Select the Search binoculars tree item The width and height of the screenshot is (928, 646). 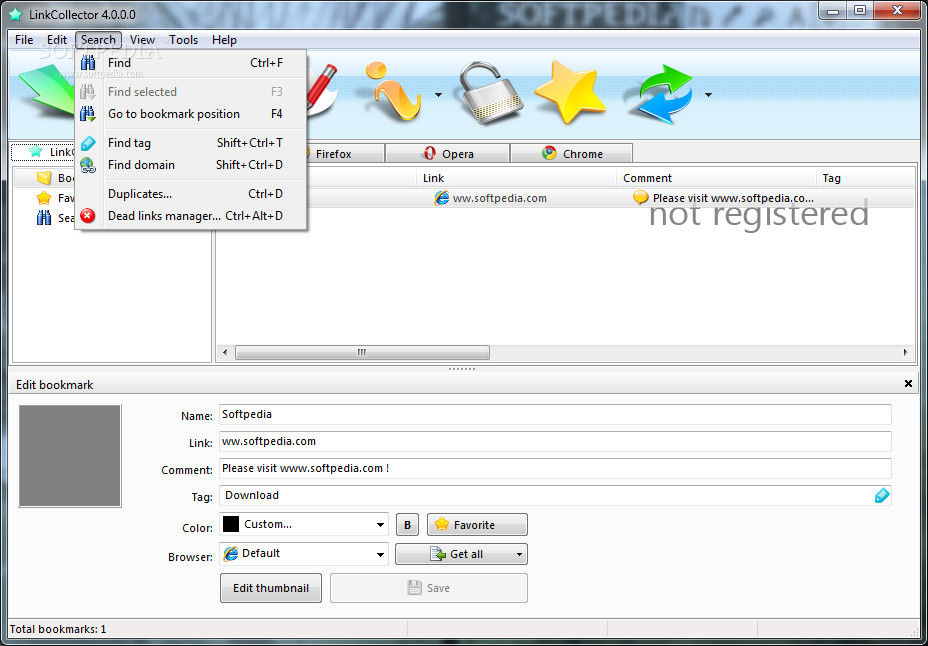click(x=44, y=218)
